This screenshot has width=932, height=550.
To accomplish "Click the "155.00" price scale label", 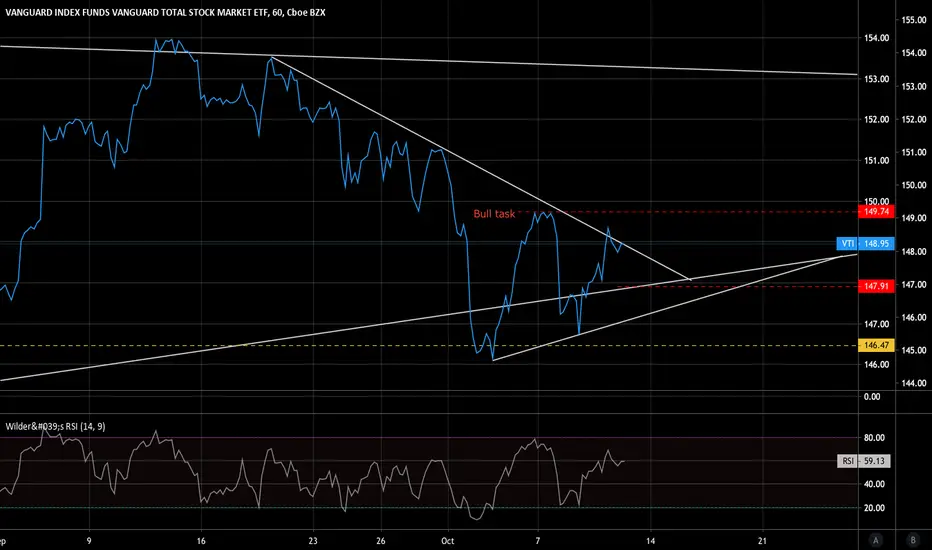I will point(914,20).
